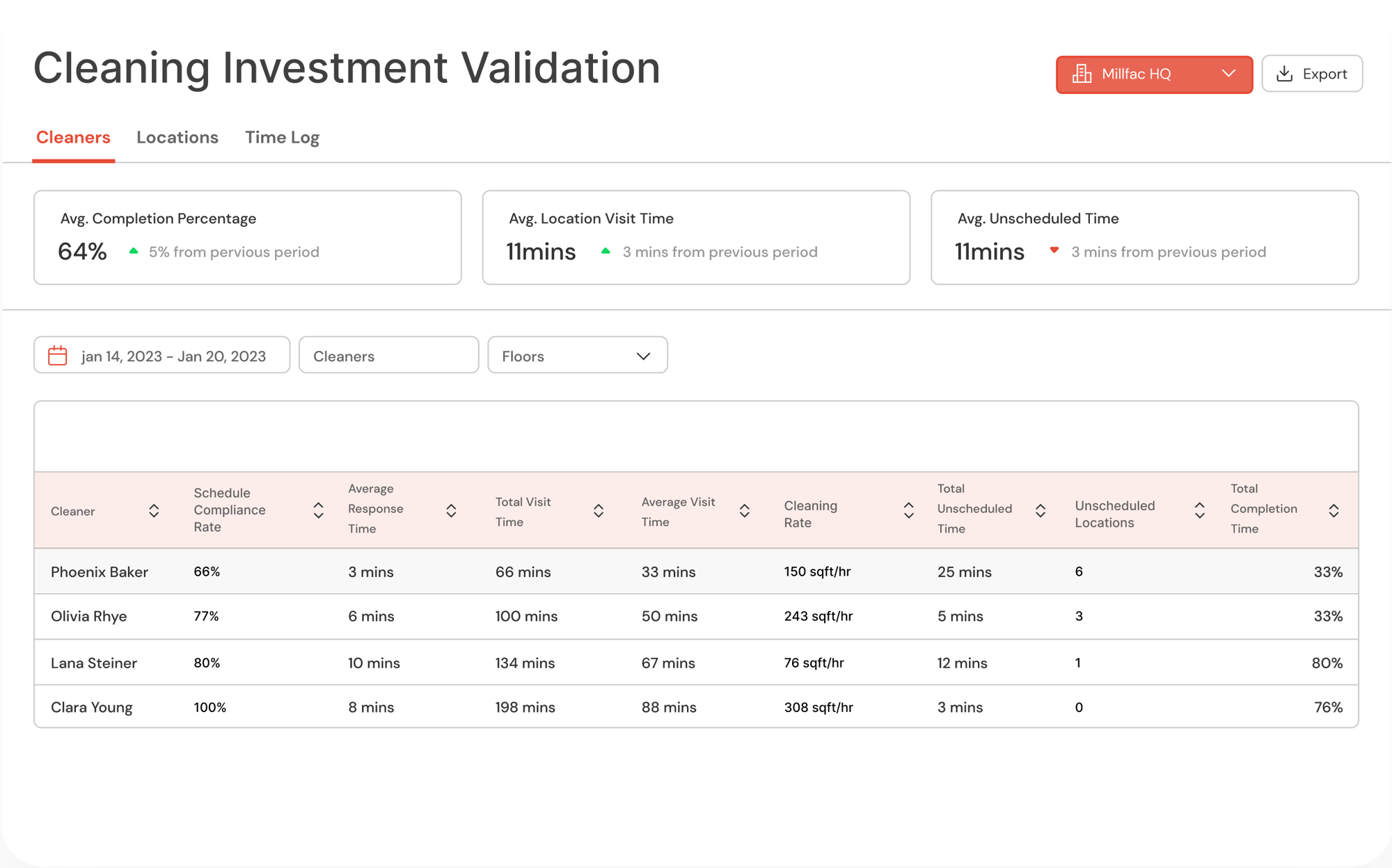This screenshot has width=1392, height=868.
Task: Open the calendar icon for date range
Action: (58, 356)
